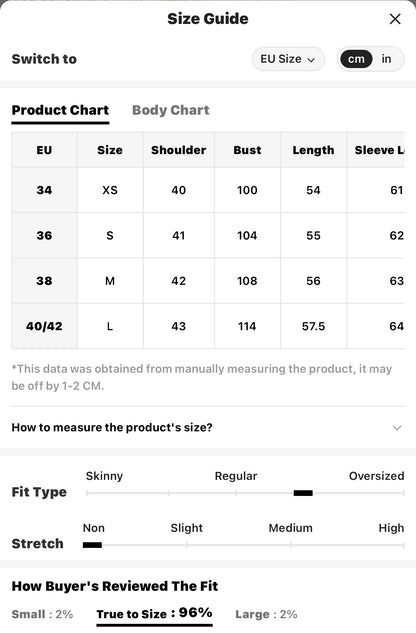The height and width of the screenshot is (633, 416).
Task: Open the EU Size dropdown
Action: [x=288, y=59]
